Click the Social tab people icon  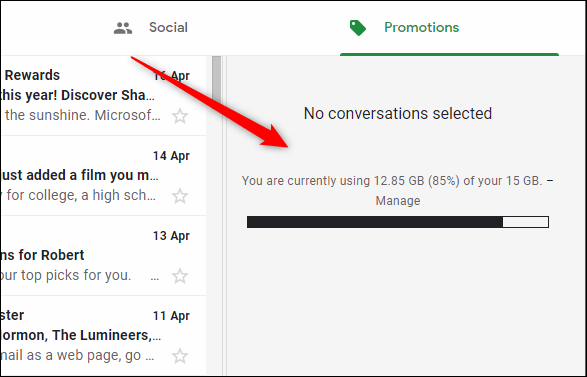(x=123, y=28)
